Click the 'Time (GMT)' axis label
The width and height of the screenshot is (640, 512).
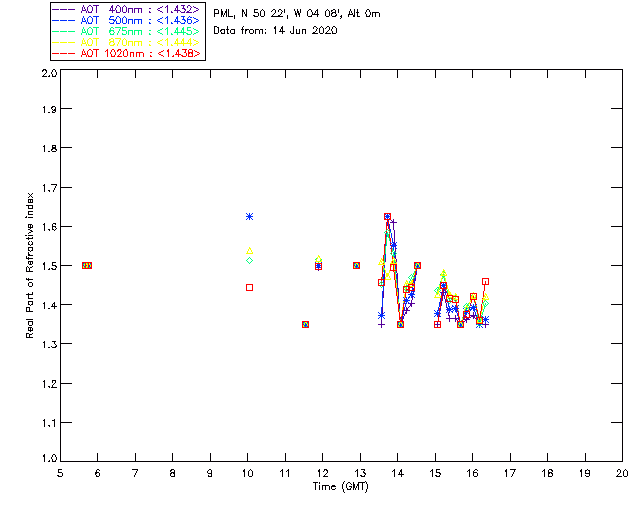340,487
